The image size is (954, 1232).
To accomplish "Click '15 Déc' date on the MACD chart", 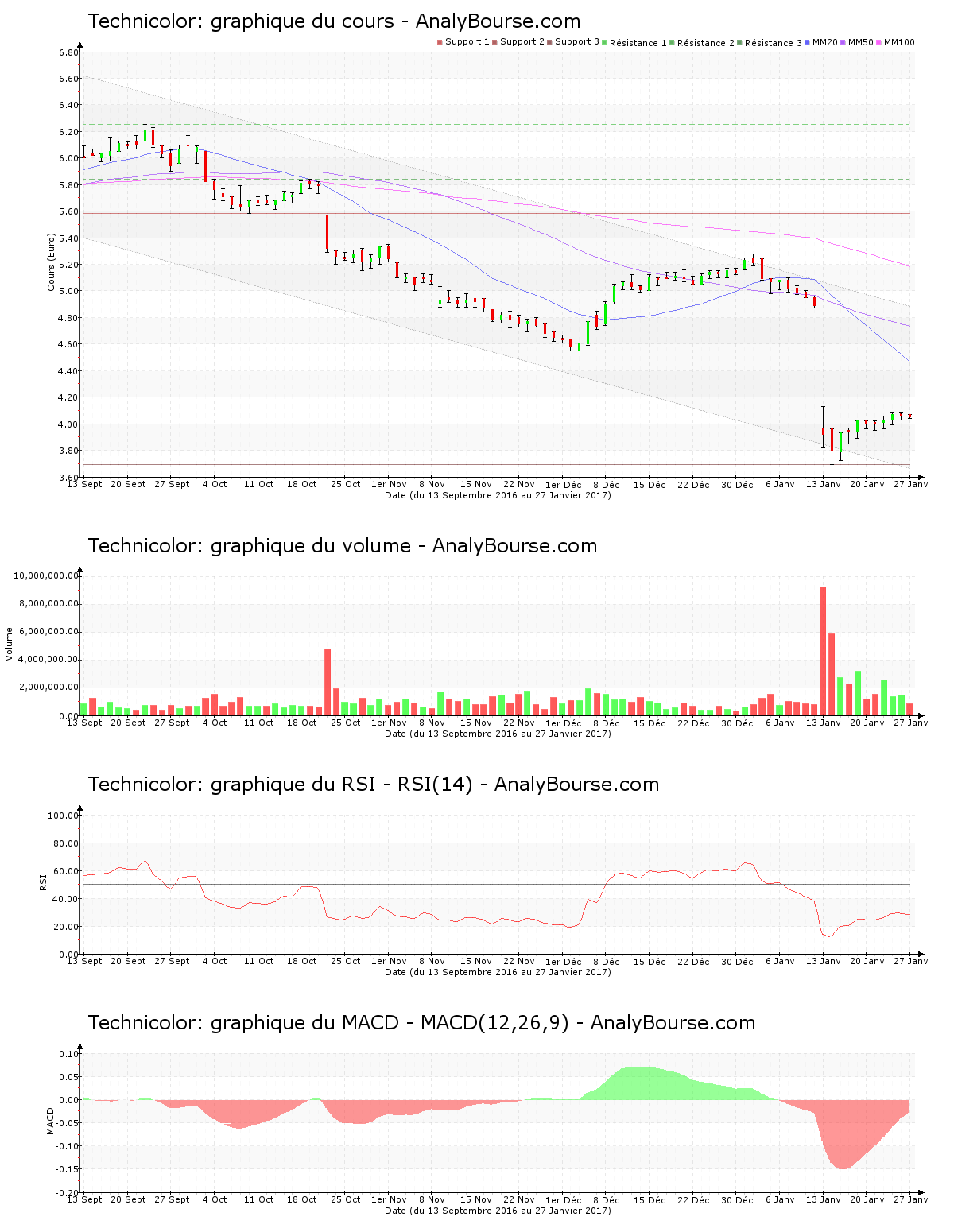I will (650, 1199).
